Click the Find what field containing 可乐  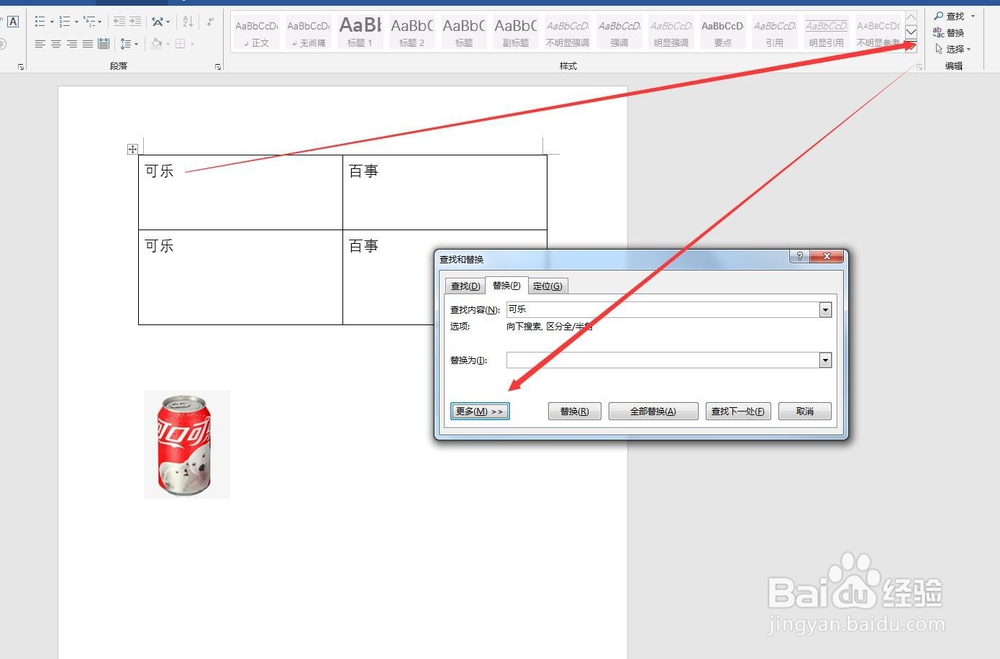coord(663,309)
